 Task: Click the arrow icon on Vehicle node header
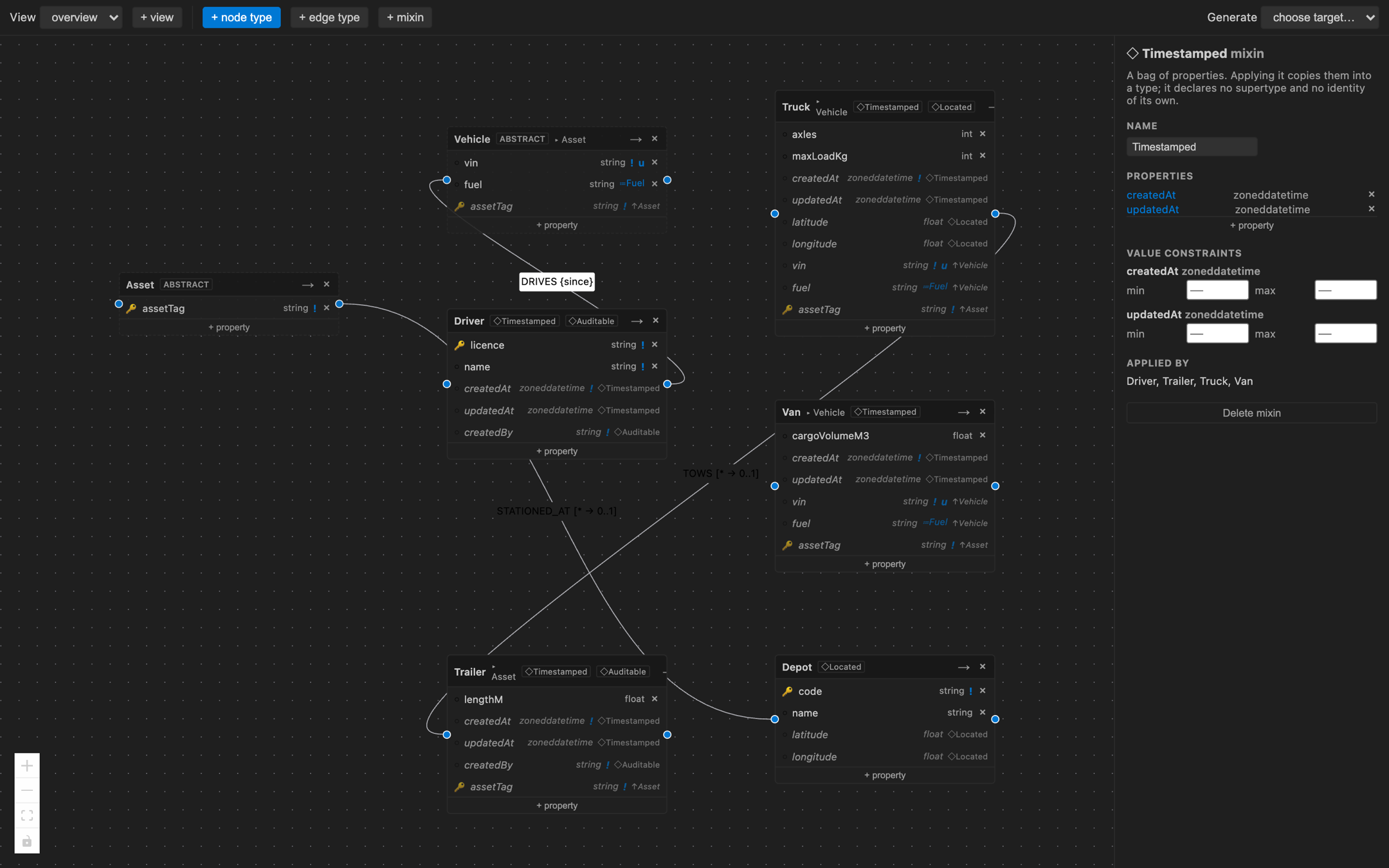636,139
